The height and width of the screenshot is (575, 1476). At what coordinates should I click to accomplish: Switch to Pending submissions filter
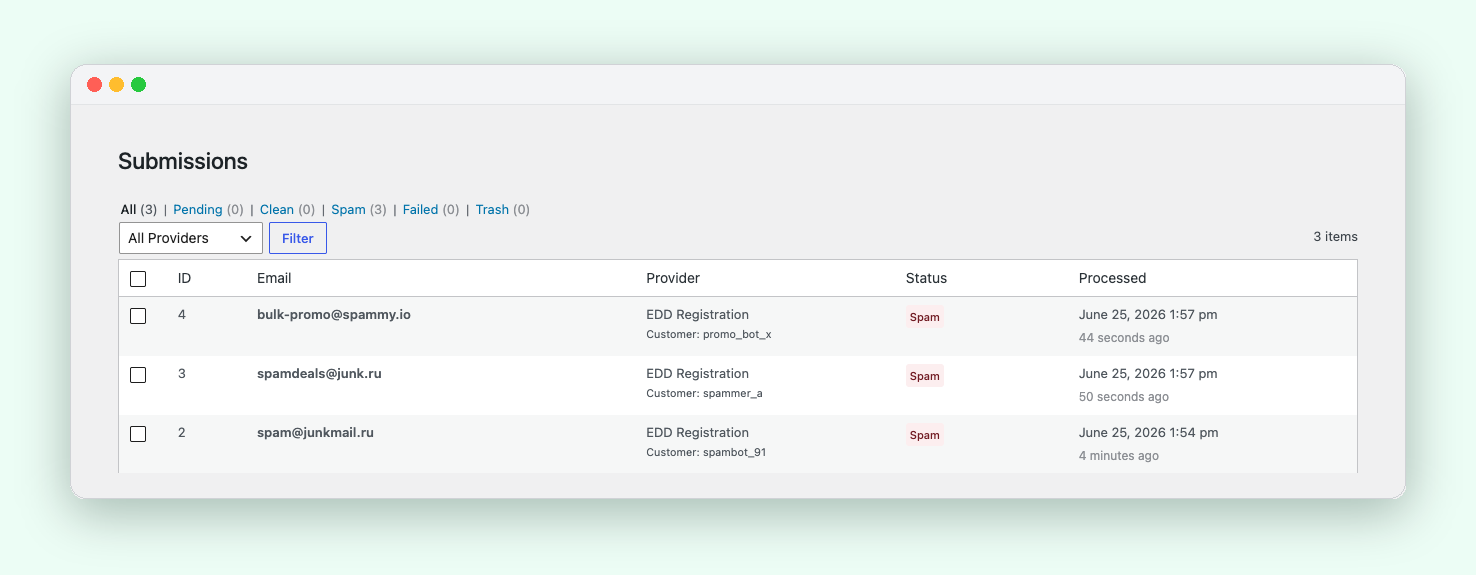[x=198, y=210]
